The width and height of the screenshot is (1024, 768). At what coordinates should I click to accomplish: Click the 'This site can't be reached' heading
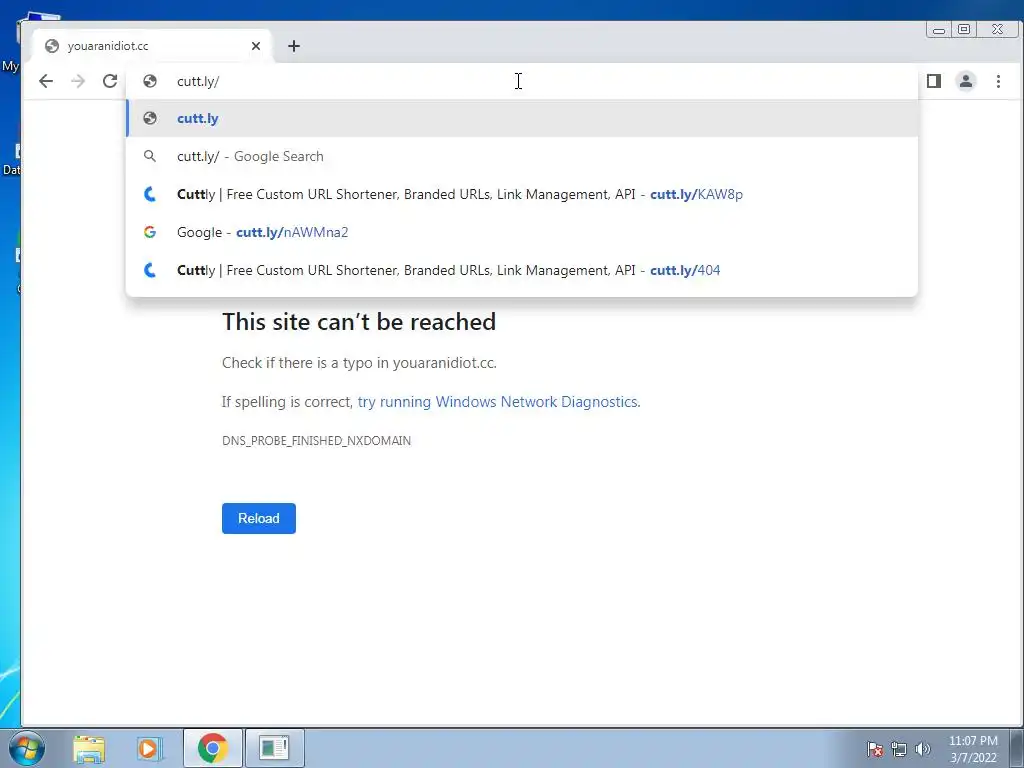click(359, 322)
